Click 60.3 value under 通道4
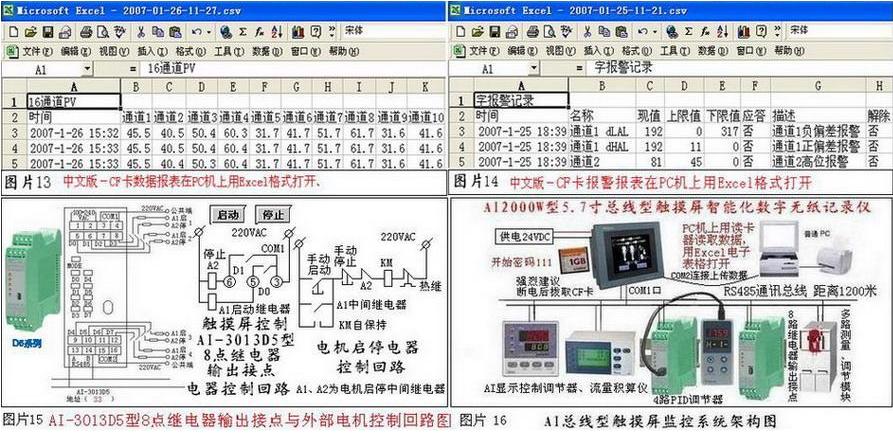This screenshot has height=436, width=893. [x=232, y=134]
